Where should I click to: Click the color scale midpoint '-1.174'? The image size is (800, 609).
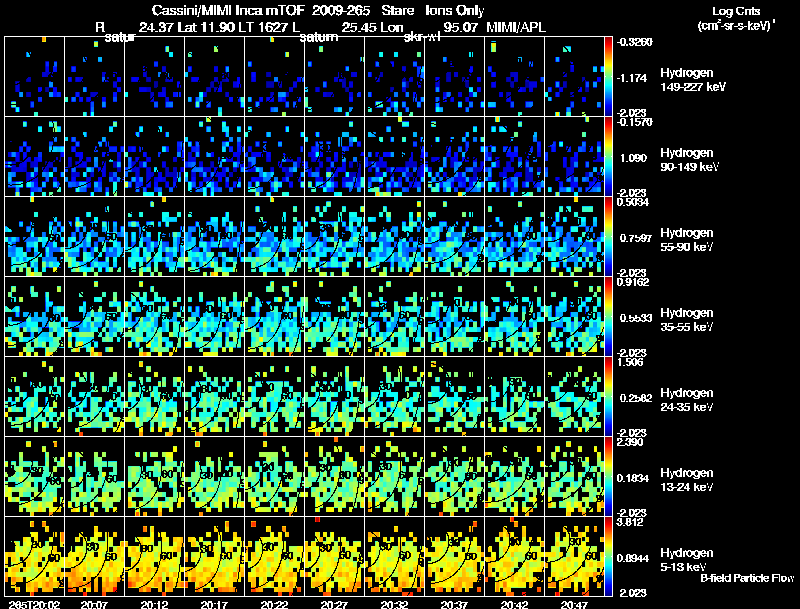(633, 78)
